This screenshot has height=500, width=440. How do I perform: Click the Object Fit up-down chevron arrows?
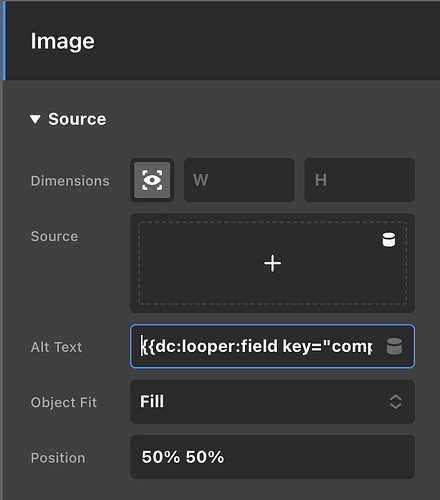(x=395, y=402)
